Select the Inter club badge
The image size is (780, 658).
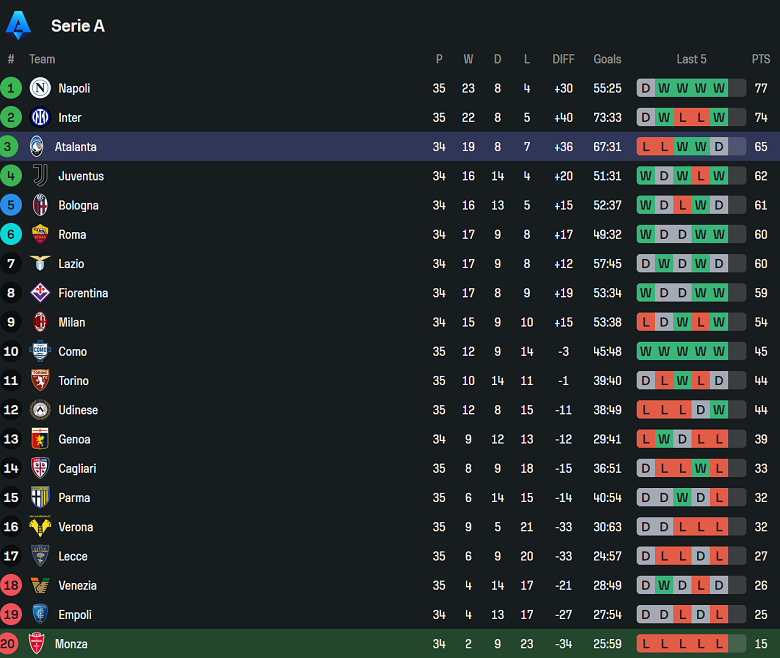pyautogui.click(x=40, y=117)
